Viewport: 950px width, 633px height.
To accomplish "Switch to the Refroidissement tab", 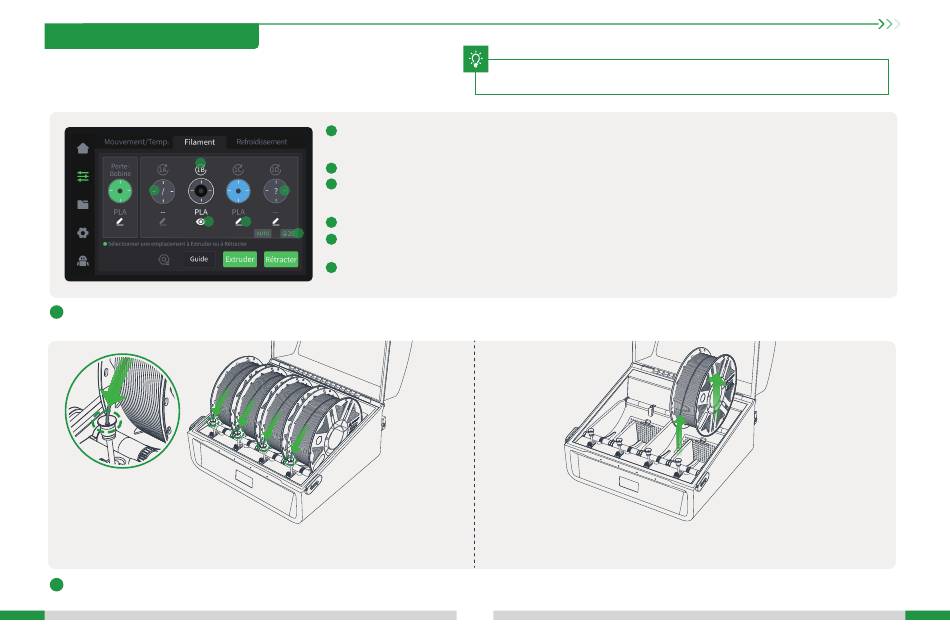I will pyautogui.click(x=262, y=142).
